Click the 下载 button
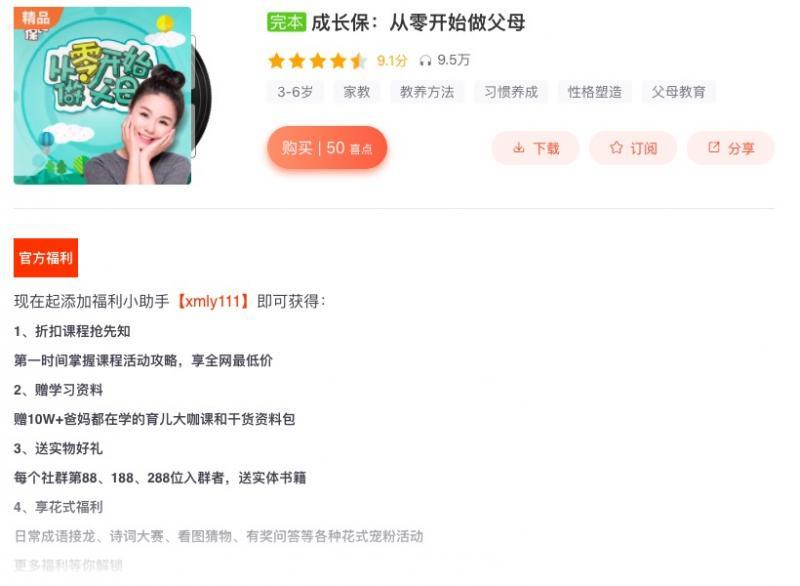Screen dimensions: 800x586 (536, 148)
